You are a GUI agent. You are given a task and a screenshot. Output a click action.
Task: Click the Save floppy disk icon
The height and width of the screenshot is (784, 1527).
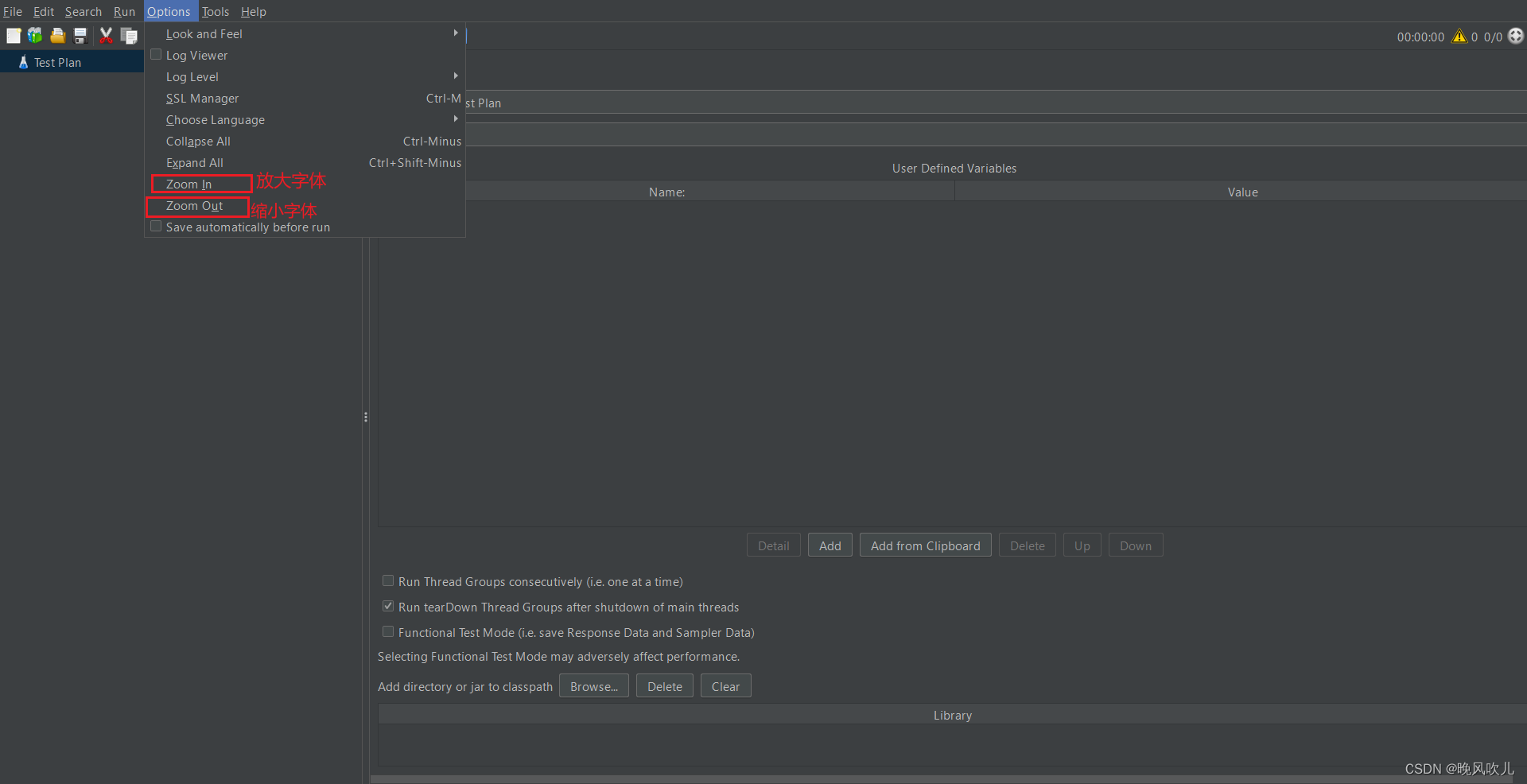pyautogui.click(x=80, y=36)
